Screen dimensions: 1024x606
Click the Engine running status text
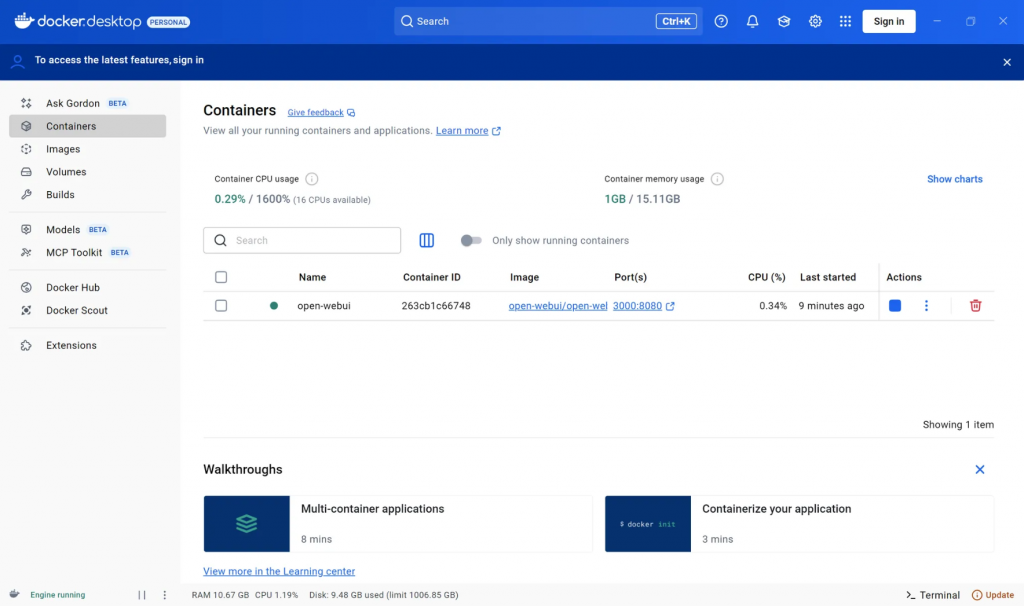[x=57, y=595]
